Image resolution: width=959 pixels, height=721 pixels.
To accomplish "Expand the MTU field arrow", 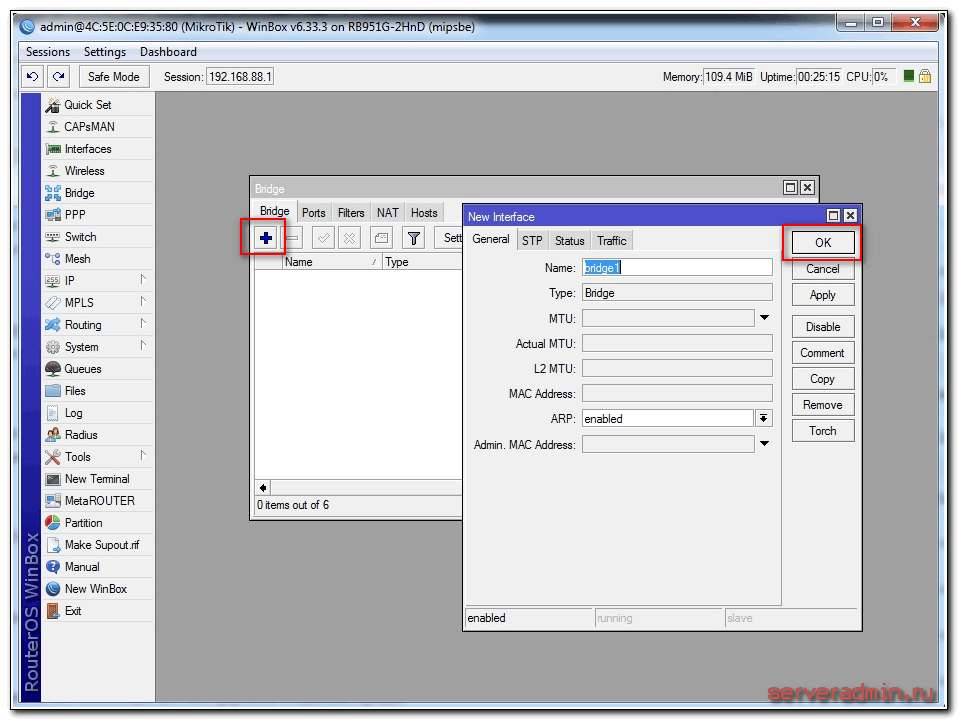I will point(764,318).
